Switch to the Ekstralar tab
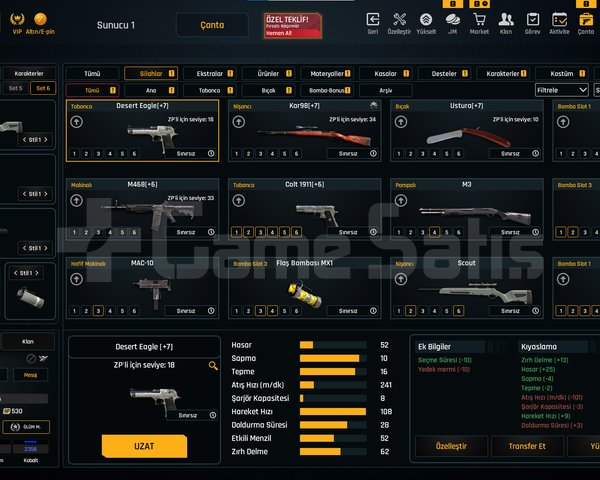600x480 pixels. coord(210,73)
